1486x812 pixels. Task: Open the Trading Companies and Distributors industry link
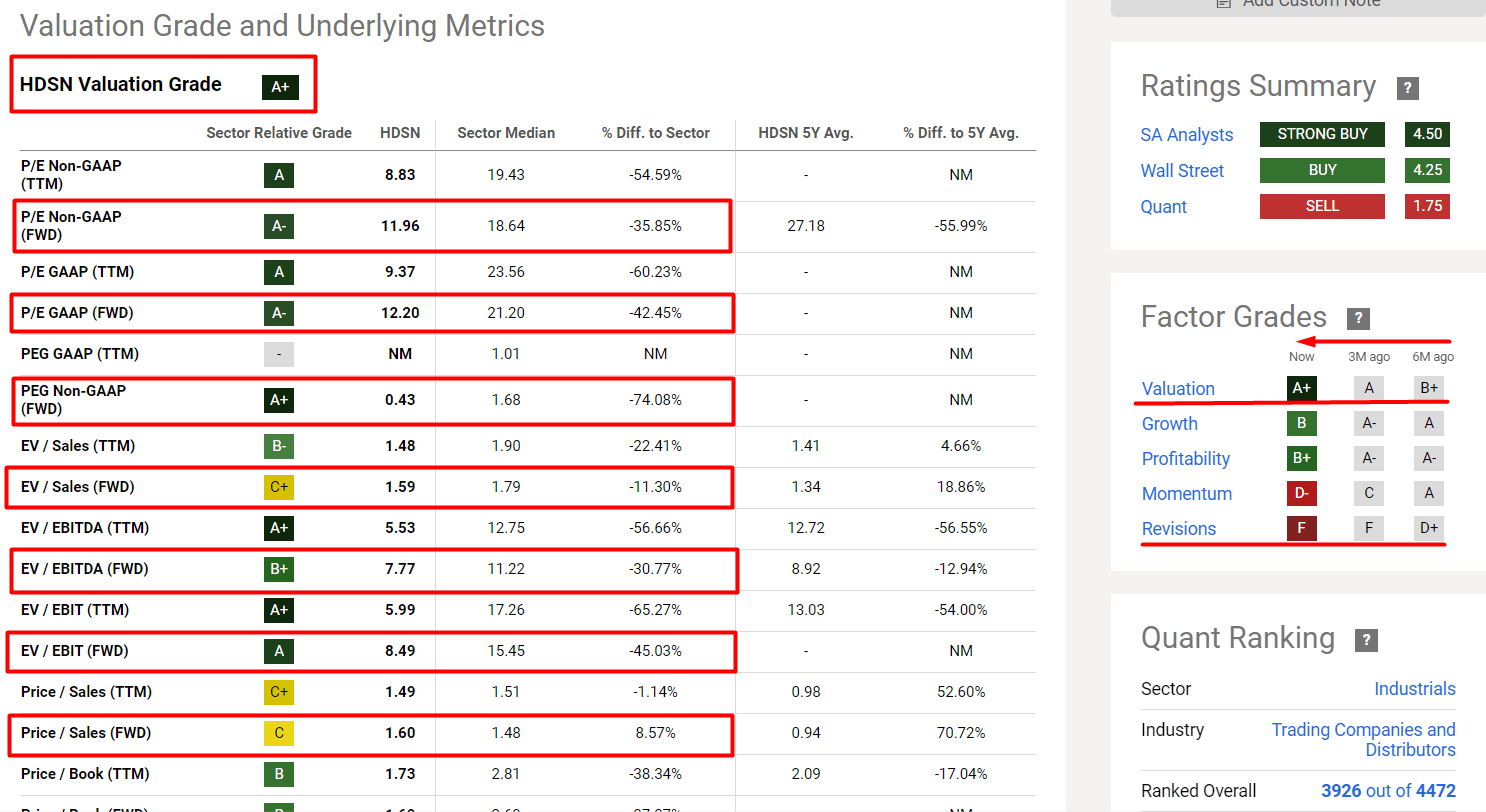[1364, 740]
